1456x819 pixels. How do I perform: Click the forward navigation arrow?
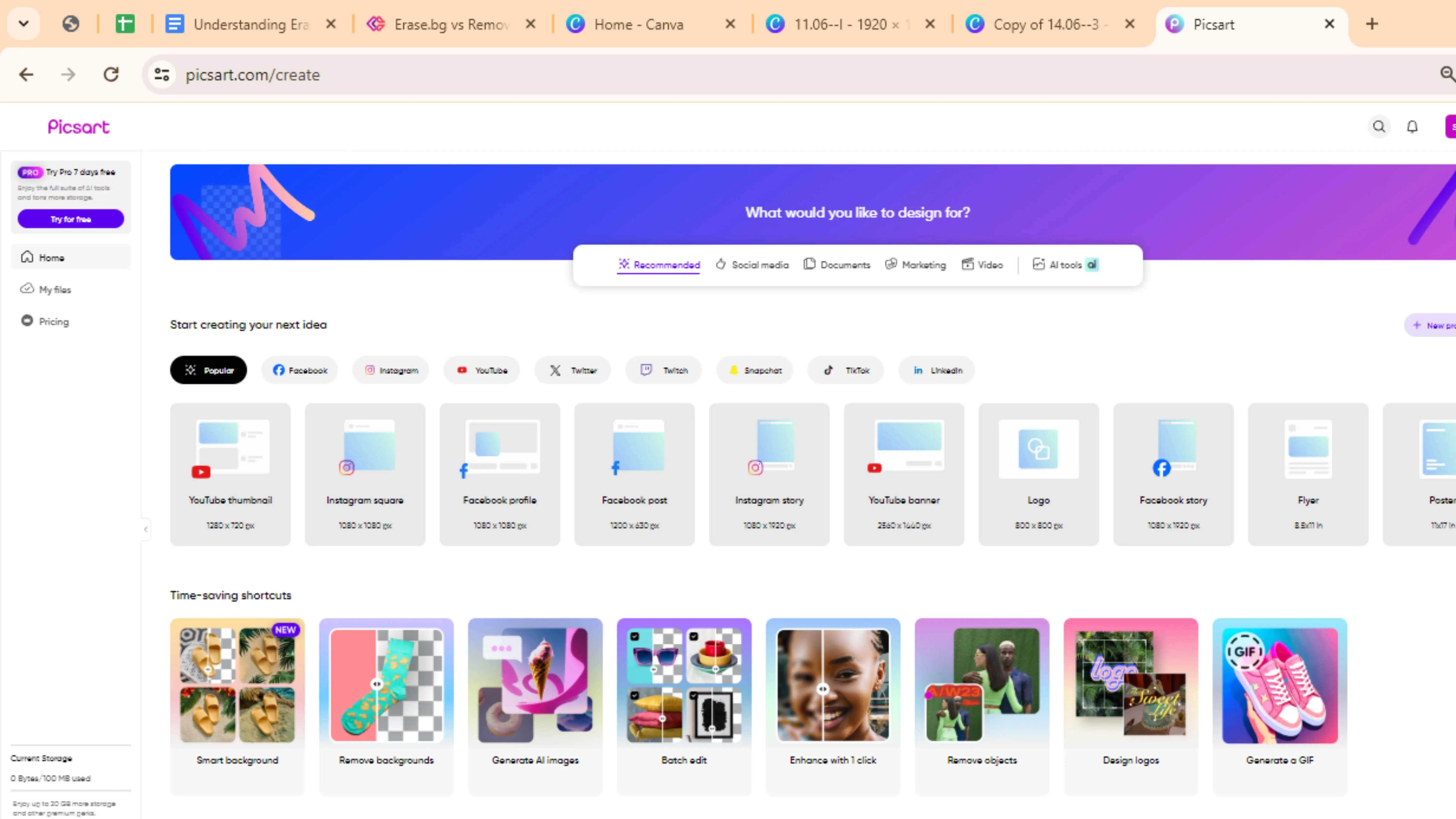point(68,74)
